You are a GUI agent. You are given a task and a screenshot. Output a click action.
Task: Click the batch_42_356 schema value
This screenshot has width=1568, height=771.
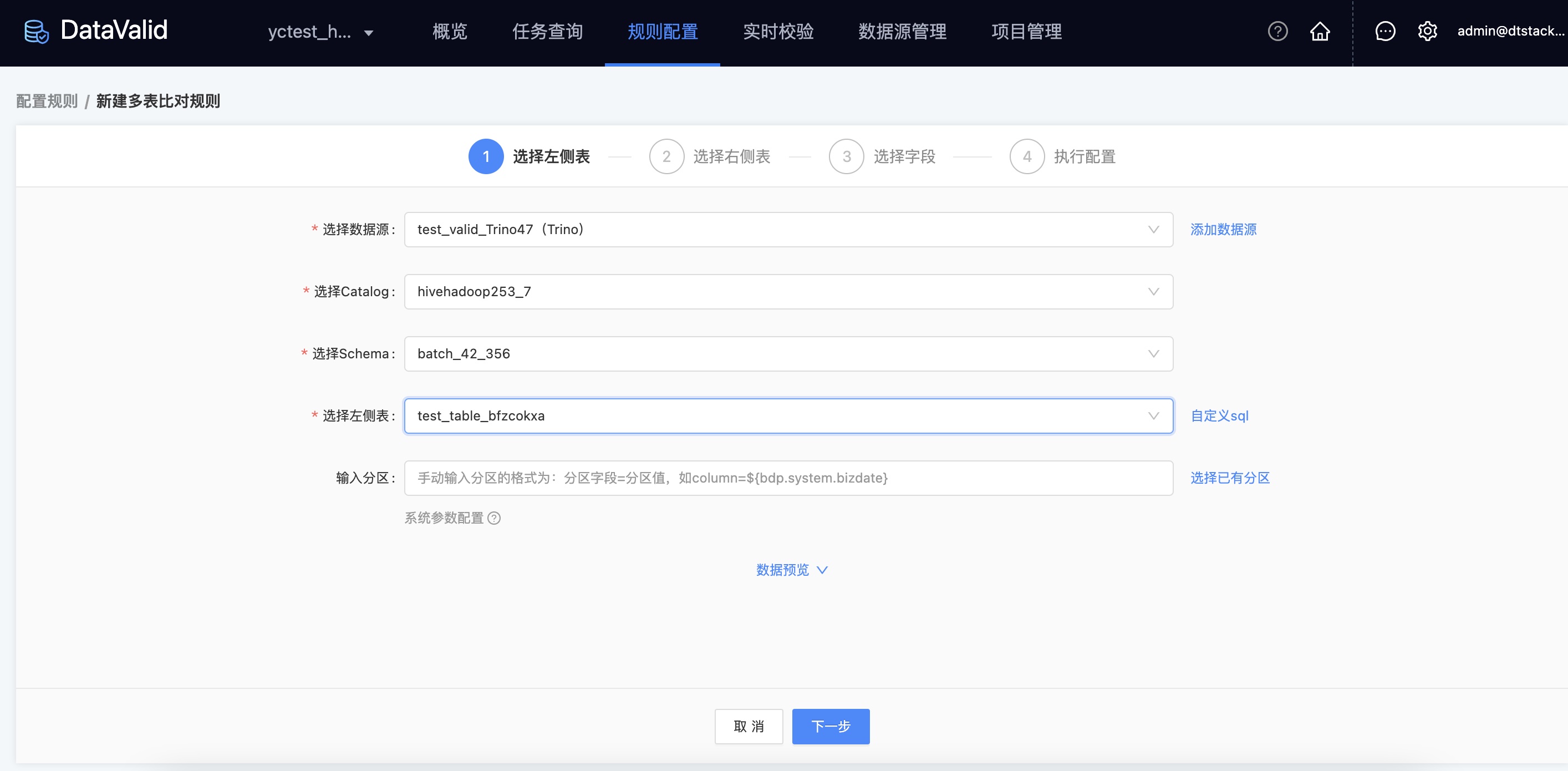[x=464, y=354]
